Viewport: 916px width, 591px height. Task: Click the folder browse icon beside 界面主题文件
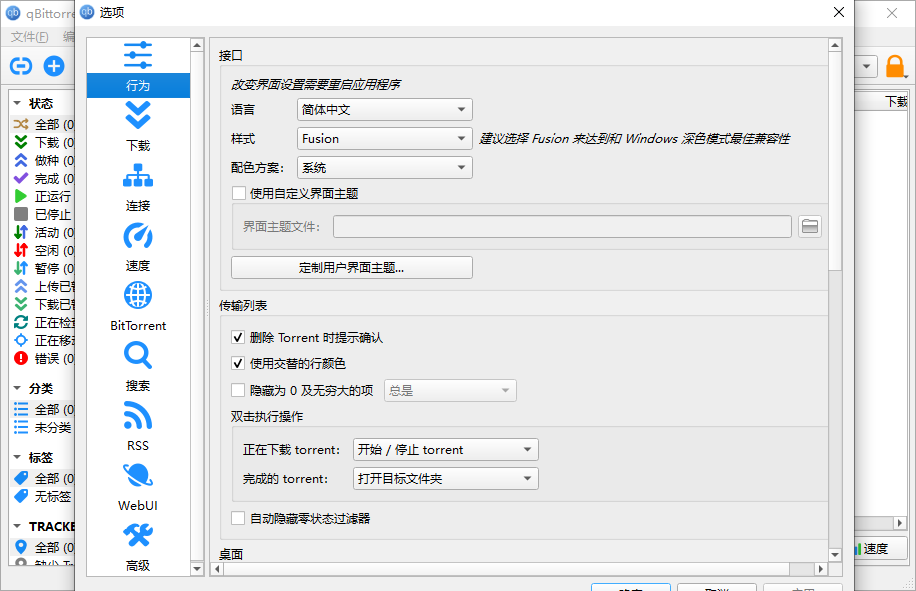click(809, 226)
